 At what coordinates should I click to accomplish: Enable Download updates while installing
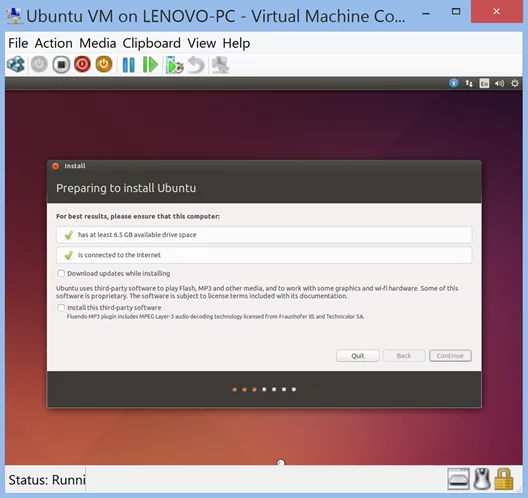pyautogui.click(x=61, y=273)
